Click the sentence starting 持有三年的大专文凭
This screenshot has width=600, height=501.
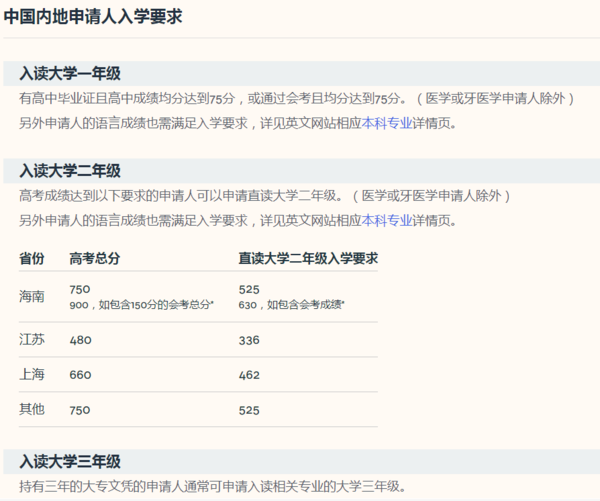pyautogui.click(x=212, y=486)
